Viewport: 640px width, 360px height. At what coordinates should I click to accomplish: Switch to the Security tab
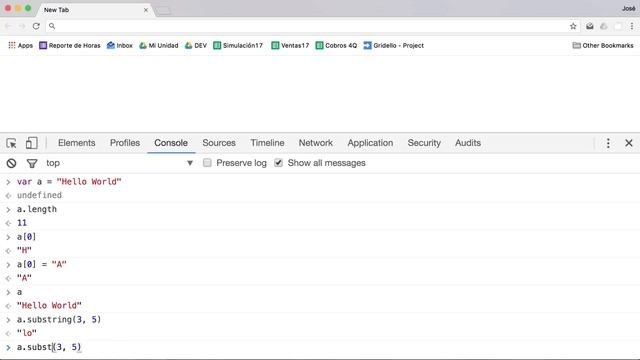pos(424,143)
